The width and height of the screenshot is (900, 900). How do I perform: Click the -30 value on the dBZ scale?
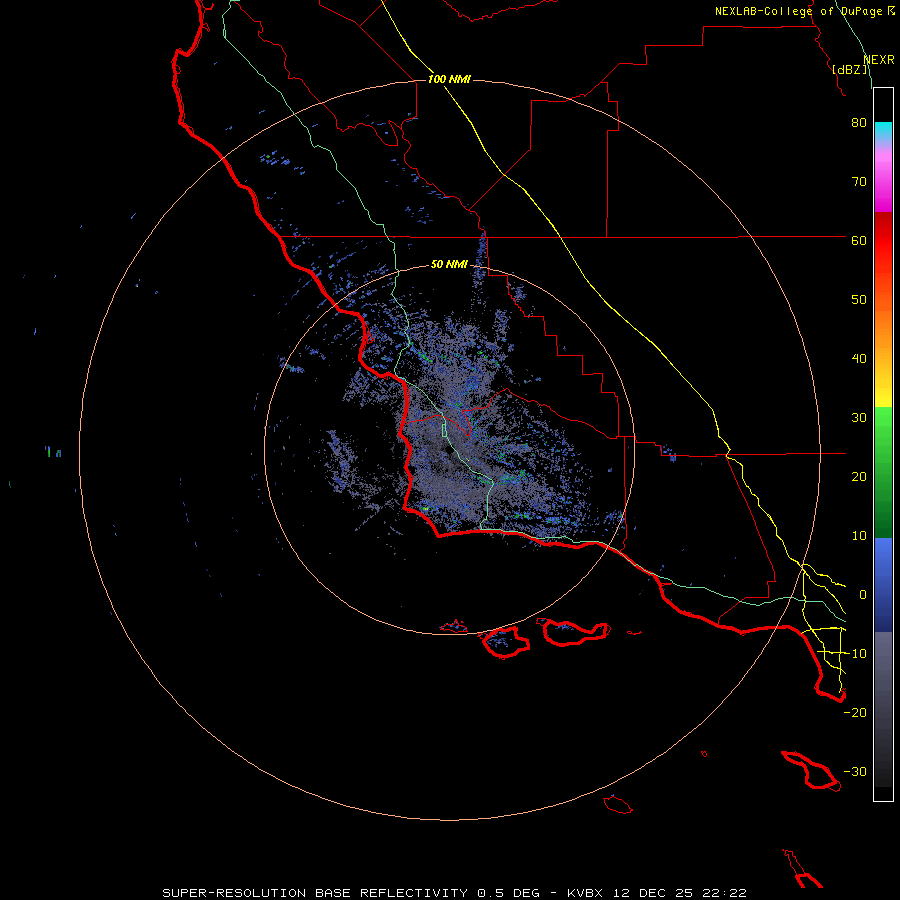click(855, 772)
